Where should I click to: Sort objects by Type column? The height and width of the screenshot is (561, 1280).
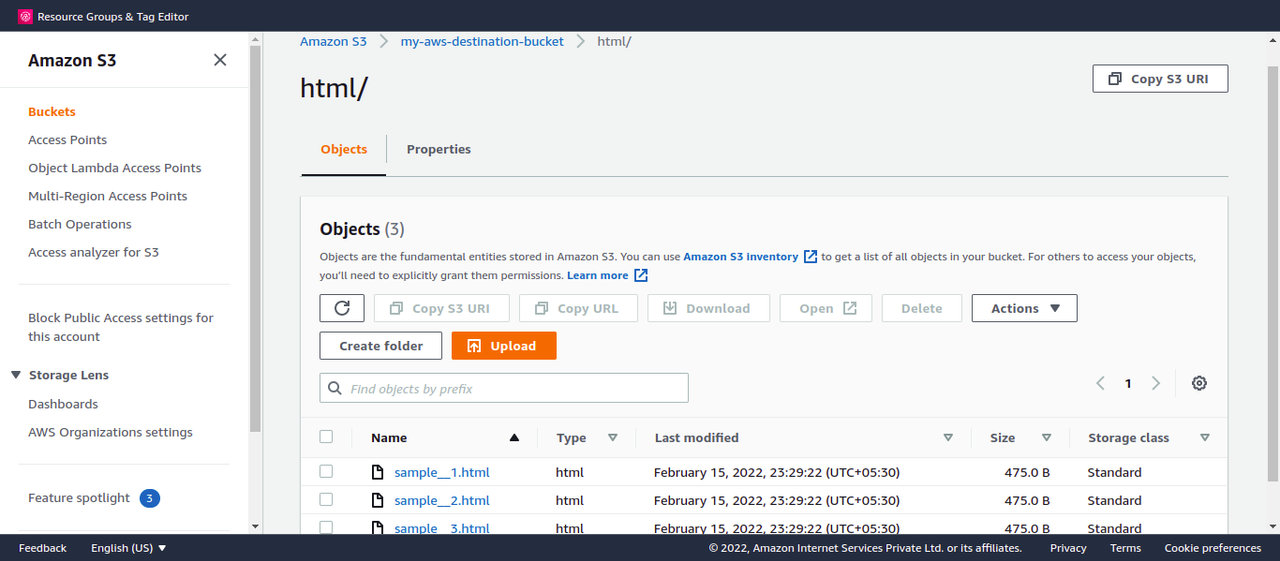[x=613, y=438]
